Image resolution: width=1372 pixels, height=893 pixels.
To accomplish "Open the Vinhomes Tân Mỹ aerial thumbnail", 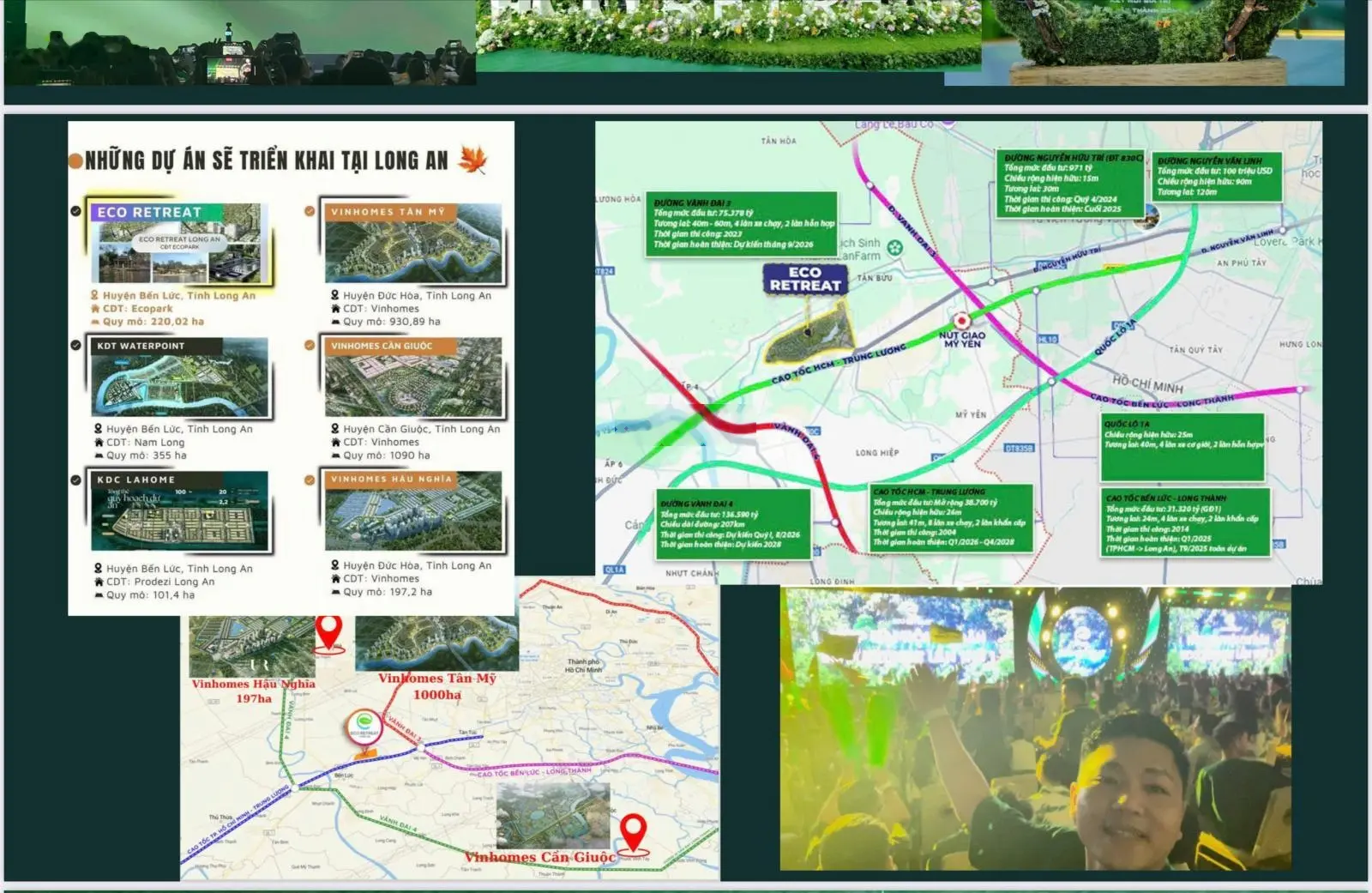I will coord(413,243).
